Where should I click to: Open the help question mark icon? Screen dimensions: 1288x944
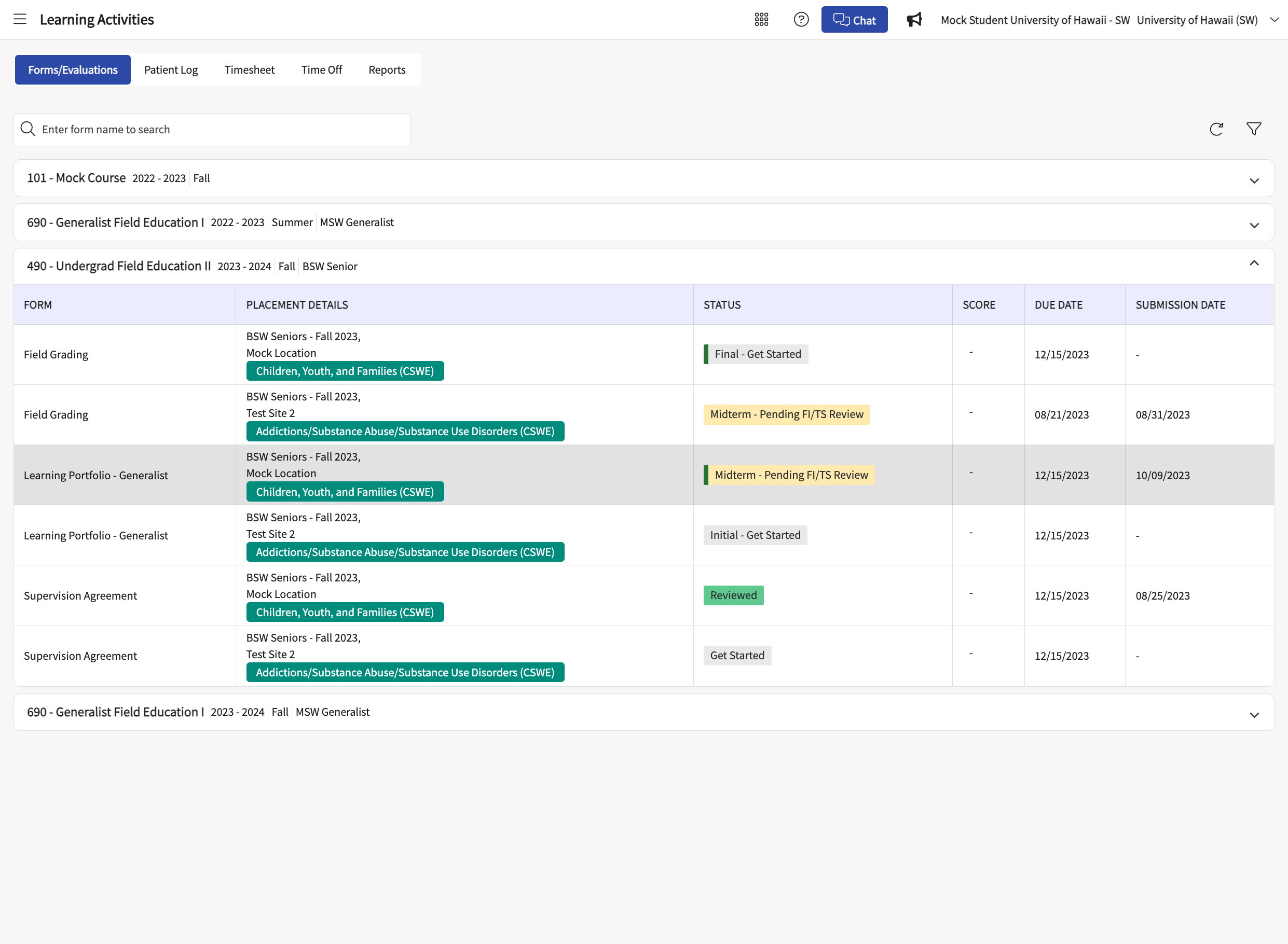[x=801, y=19]
